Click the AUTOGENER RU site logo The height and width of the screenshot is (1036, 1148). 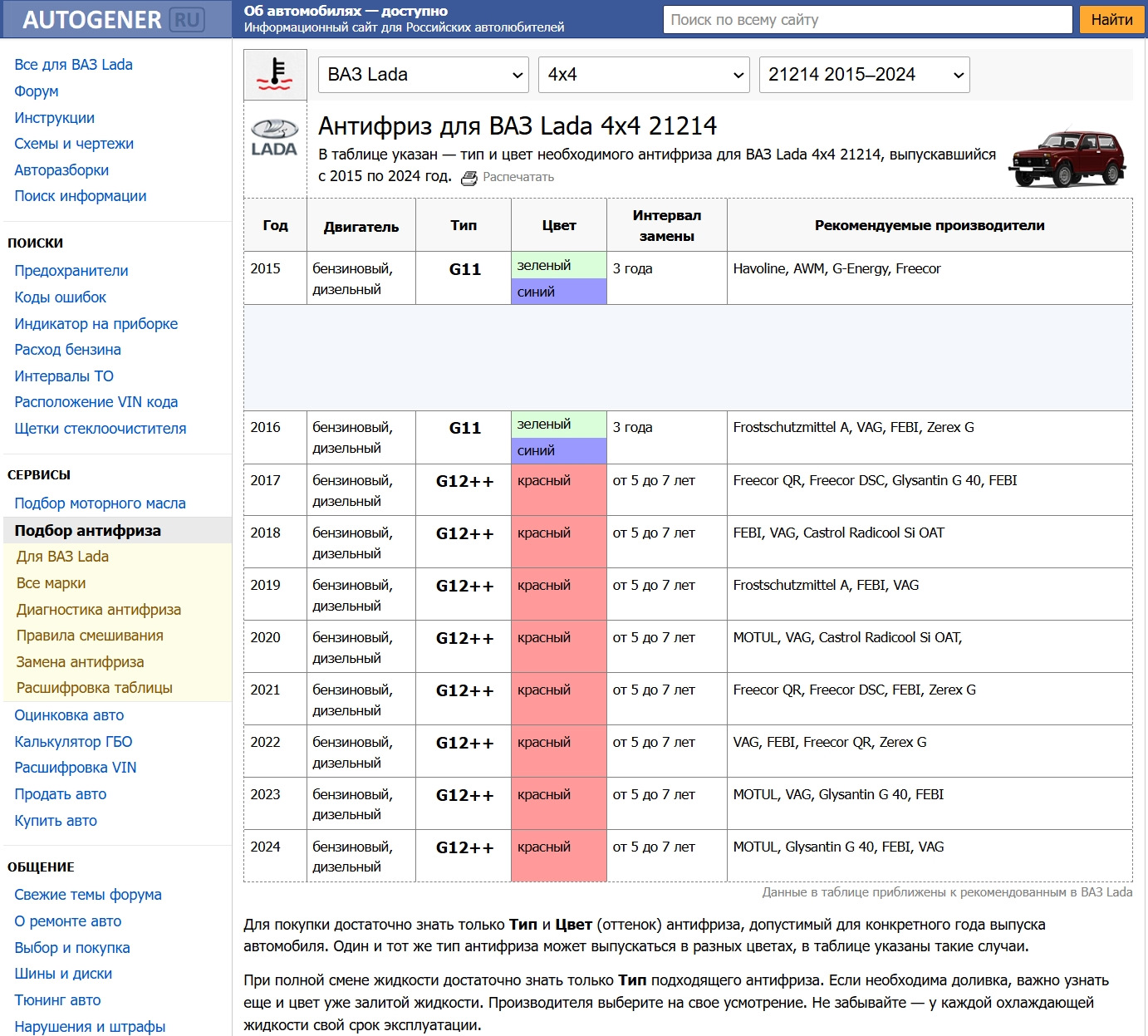click(x=113, y=20)
